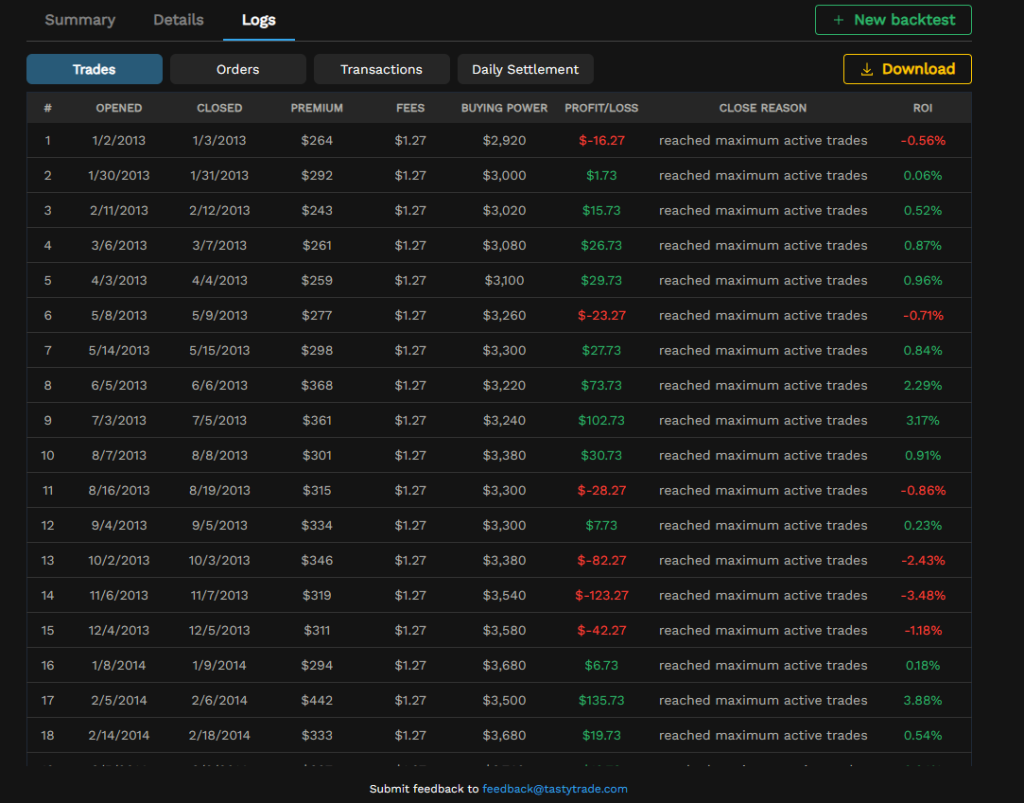Click the plus icon in New backtest
This screenshot has height=803, width=1024.
(839, 20)
